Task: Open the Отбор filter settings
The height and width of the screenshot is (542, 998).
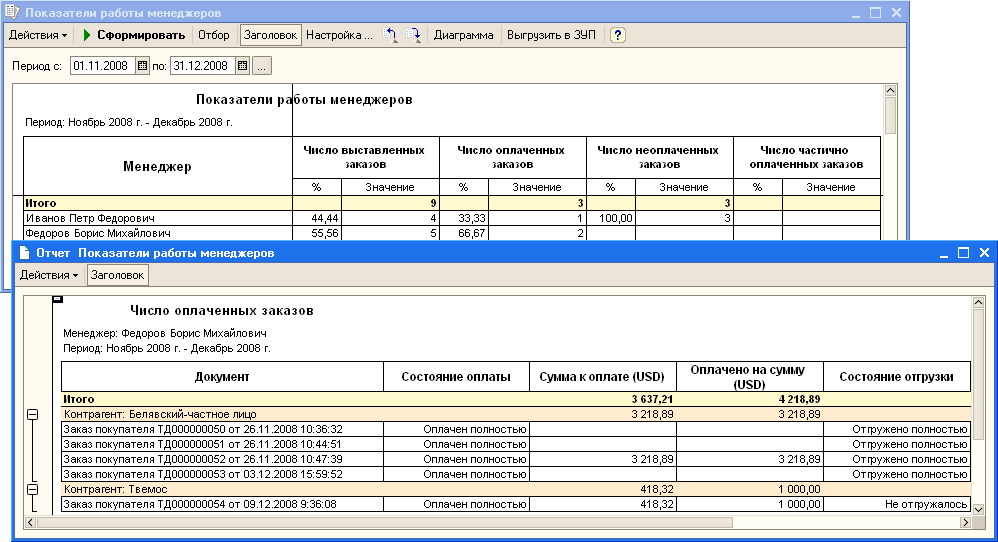Action: tap(213, 35)
